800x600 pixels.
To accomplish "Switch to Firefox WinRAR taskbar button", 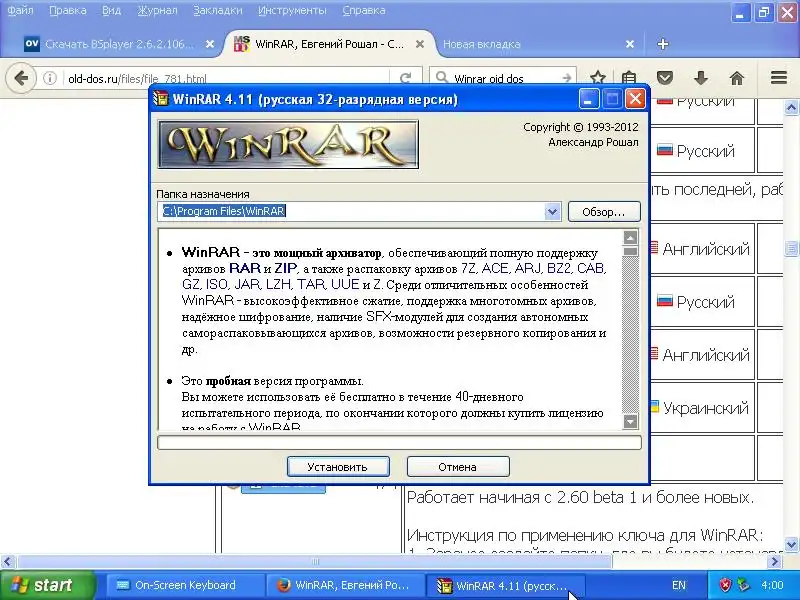I will tap(345, 585).
